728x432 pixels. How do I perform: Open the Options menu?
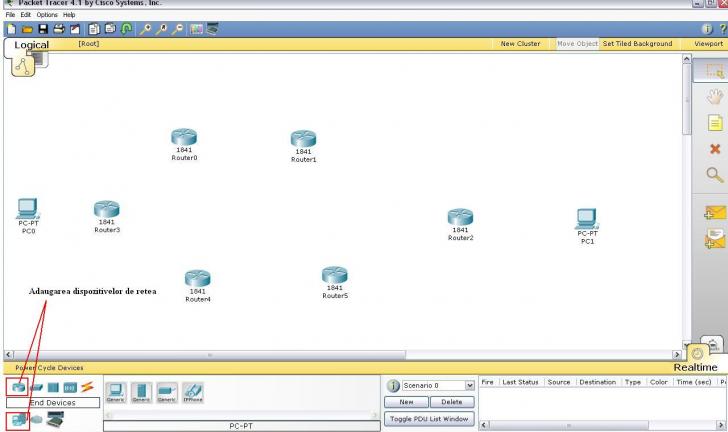(x=47, y=15)
